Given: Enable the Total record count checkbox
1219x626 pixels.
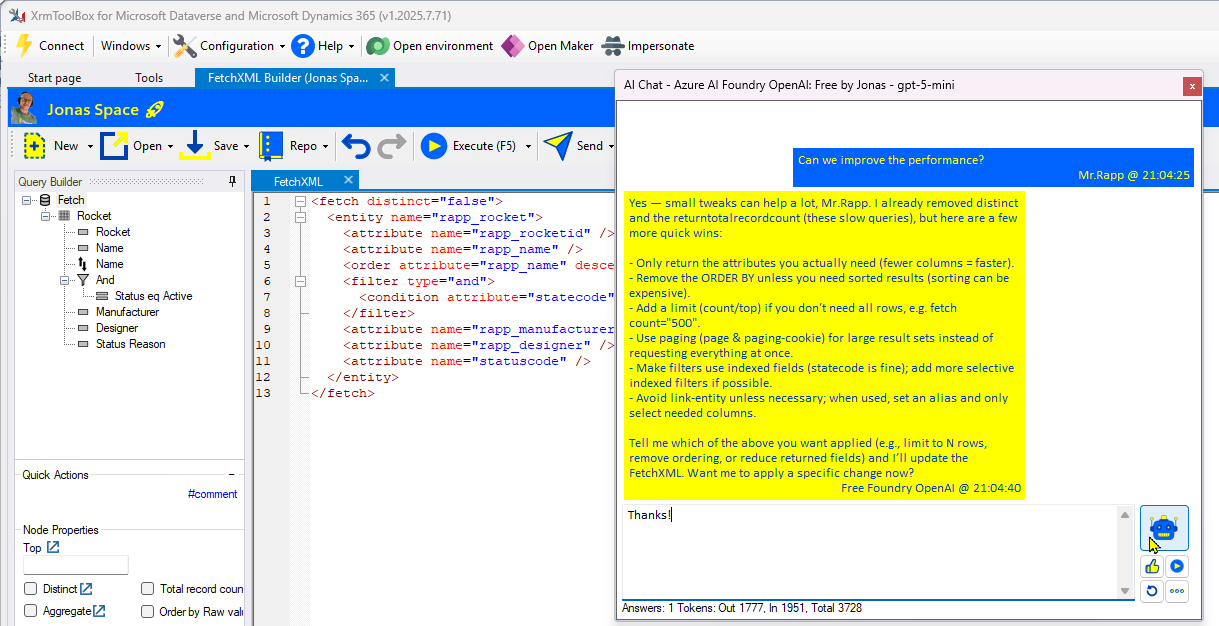Looking at the screenshot, I should tap(148, 589).
